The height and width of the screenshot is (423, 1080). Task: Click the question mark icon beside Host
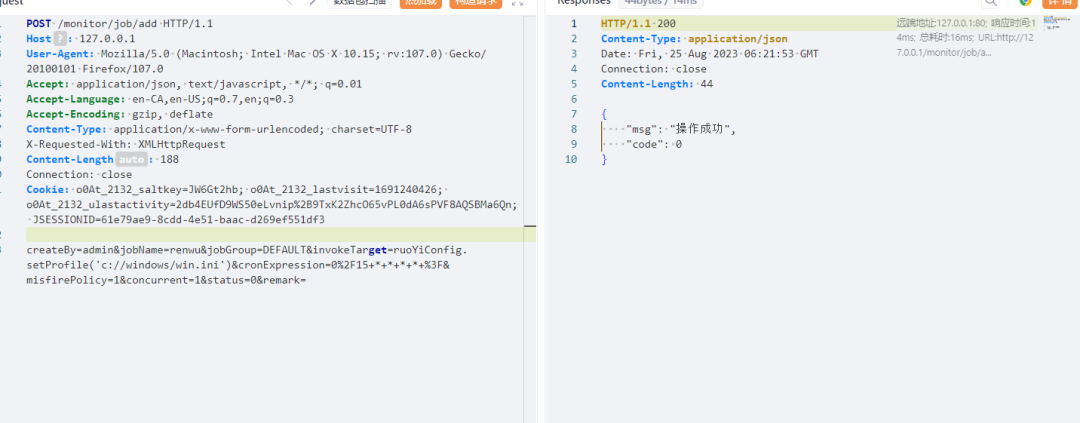[58, 38]
